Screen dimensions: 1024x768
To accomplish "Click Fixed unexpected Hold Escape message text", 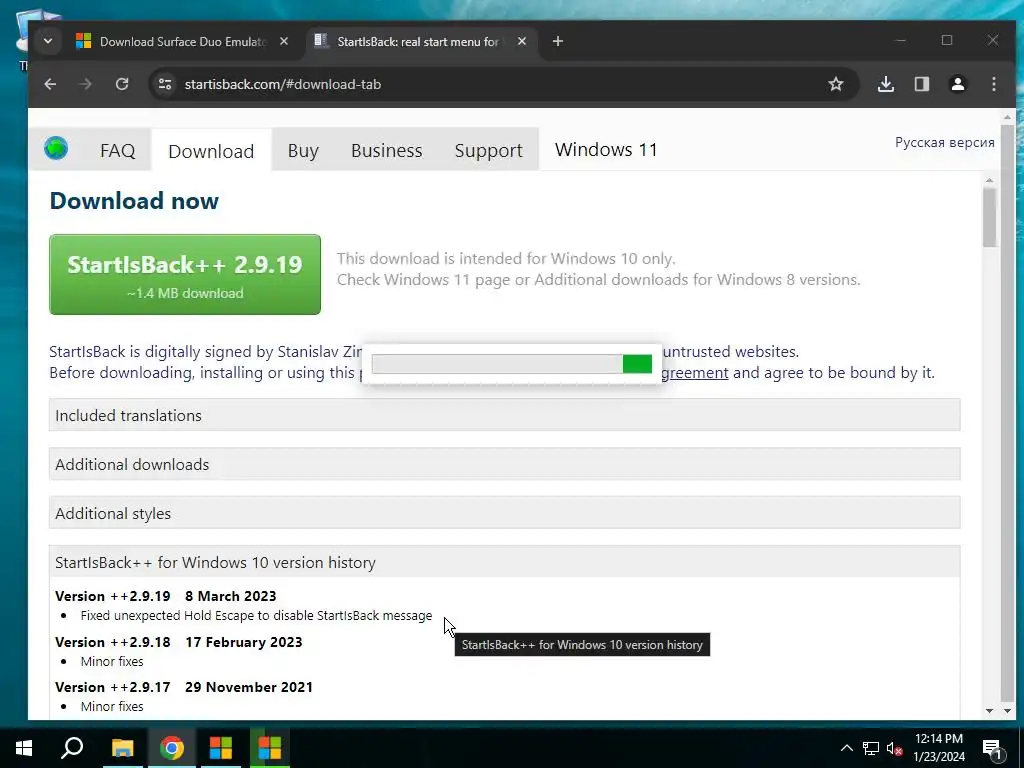I will (256, 616).
